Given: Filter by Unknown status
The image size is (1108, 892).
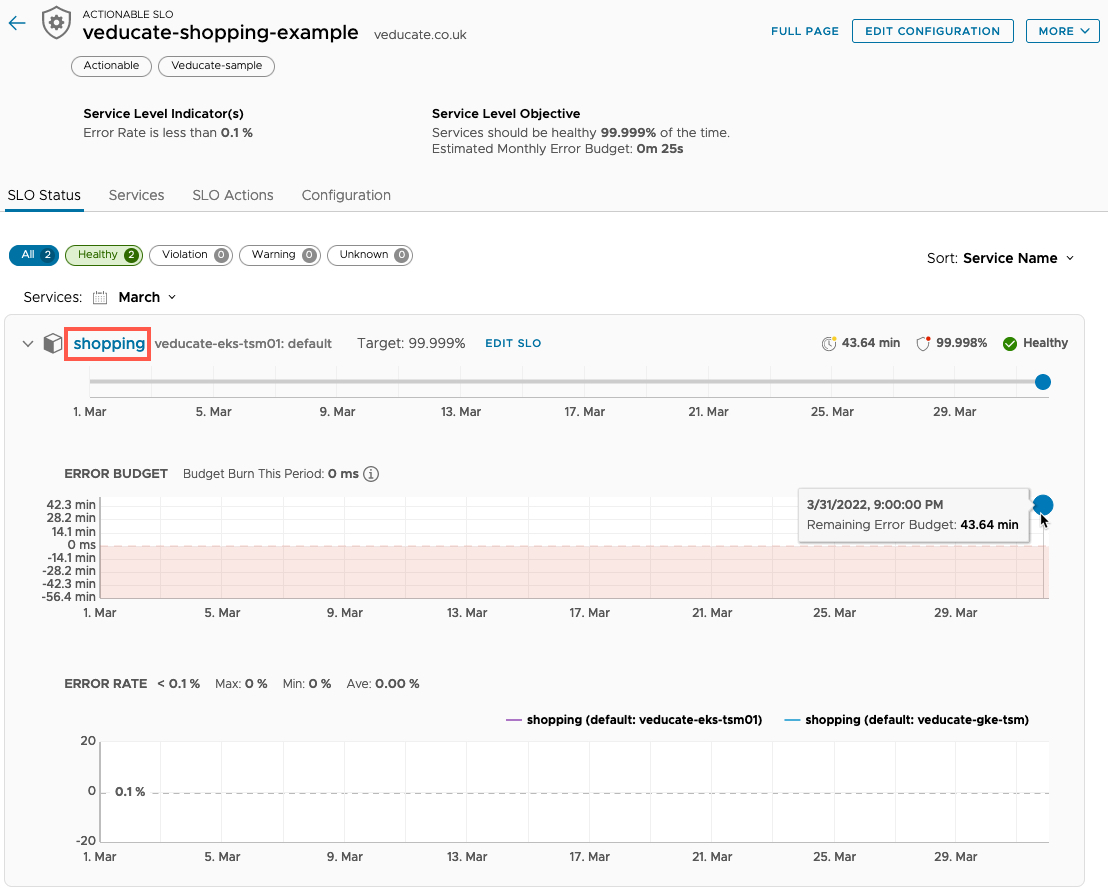Looking at the screenshot, I should (370, 255).
